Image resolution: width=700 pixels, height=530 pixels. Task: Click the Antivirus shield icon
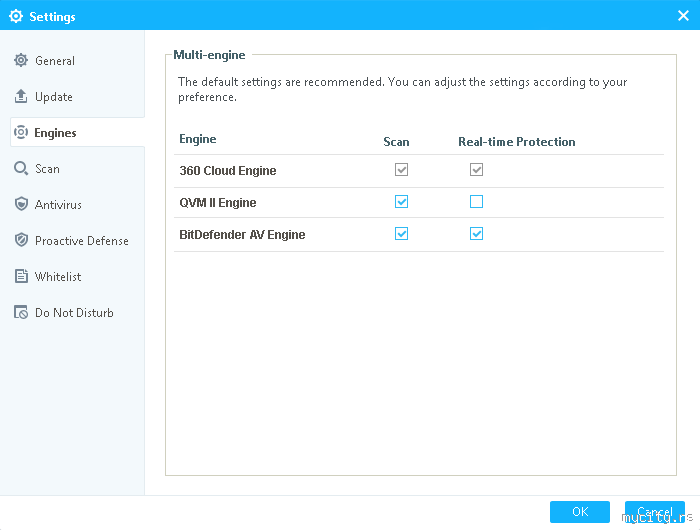(21, 205)
